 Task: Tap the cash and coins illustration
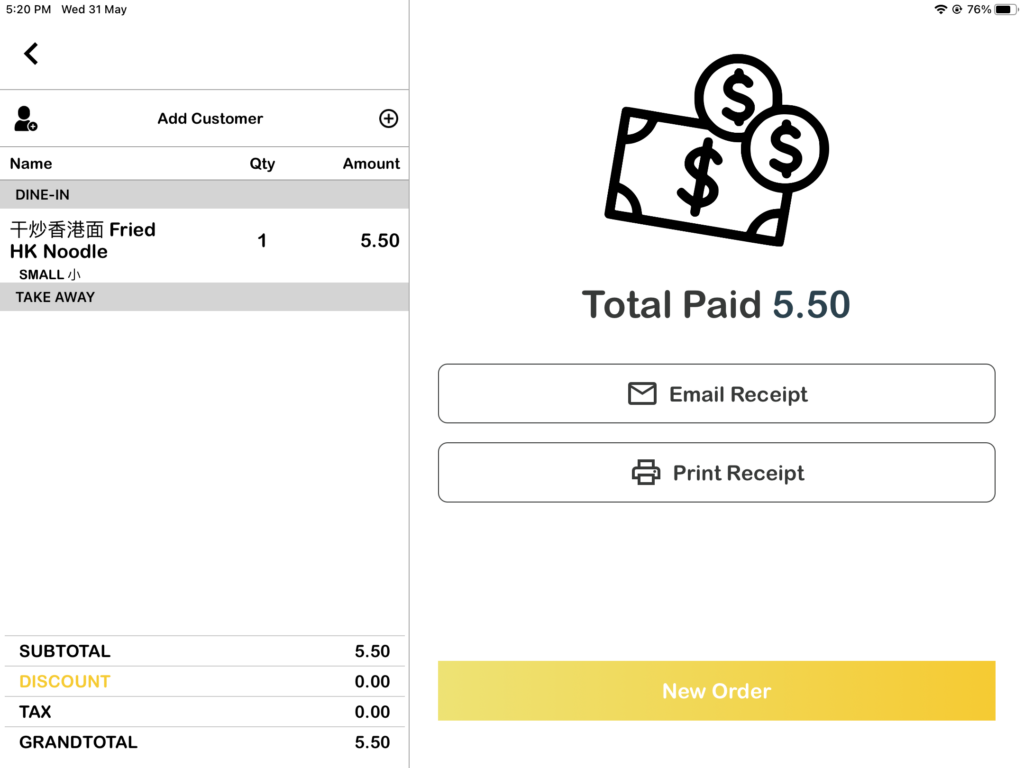click(716, 150)
